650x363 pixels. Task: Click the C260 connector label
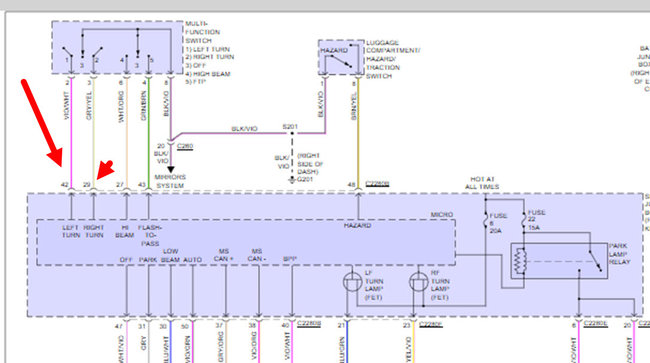pos(185,146)
